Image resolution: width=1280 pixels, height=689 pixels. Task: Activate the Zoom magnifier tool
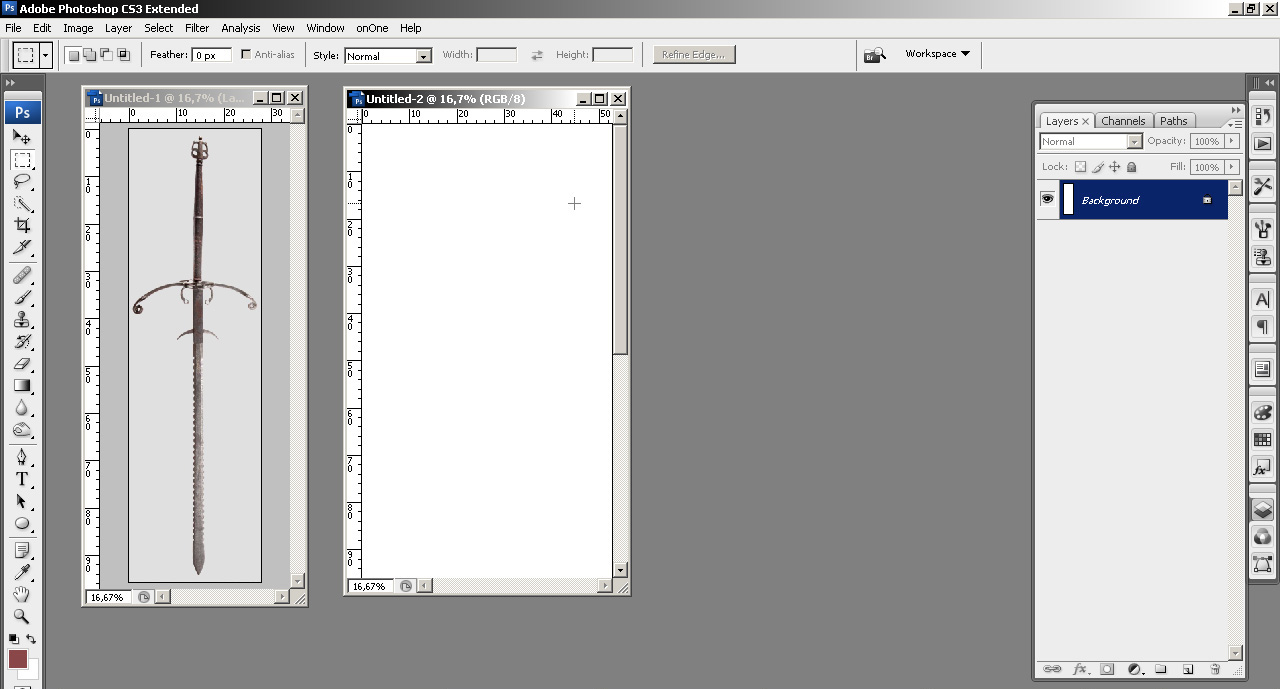(21, 617)
